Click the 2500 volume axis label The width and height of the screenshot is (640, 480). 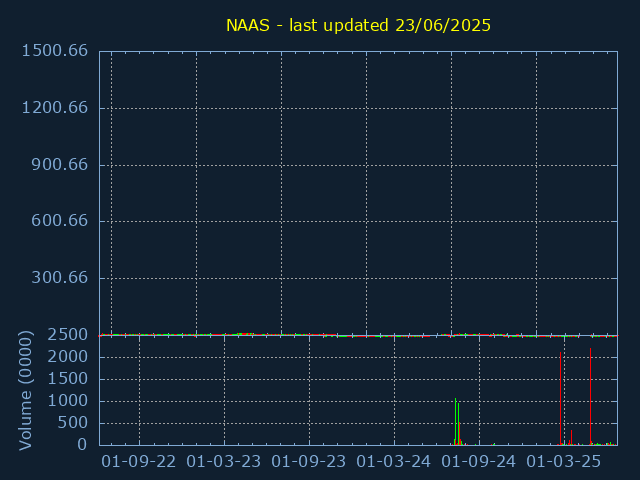(68, 335)
